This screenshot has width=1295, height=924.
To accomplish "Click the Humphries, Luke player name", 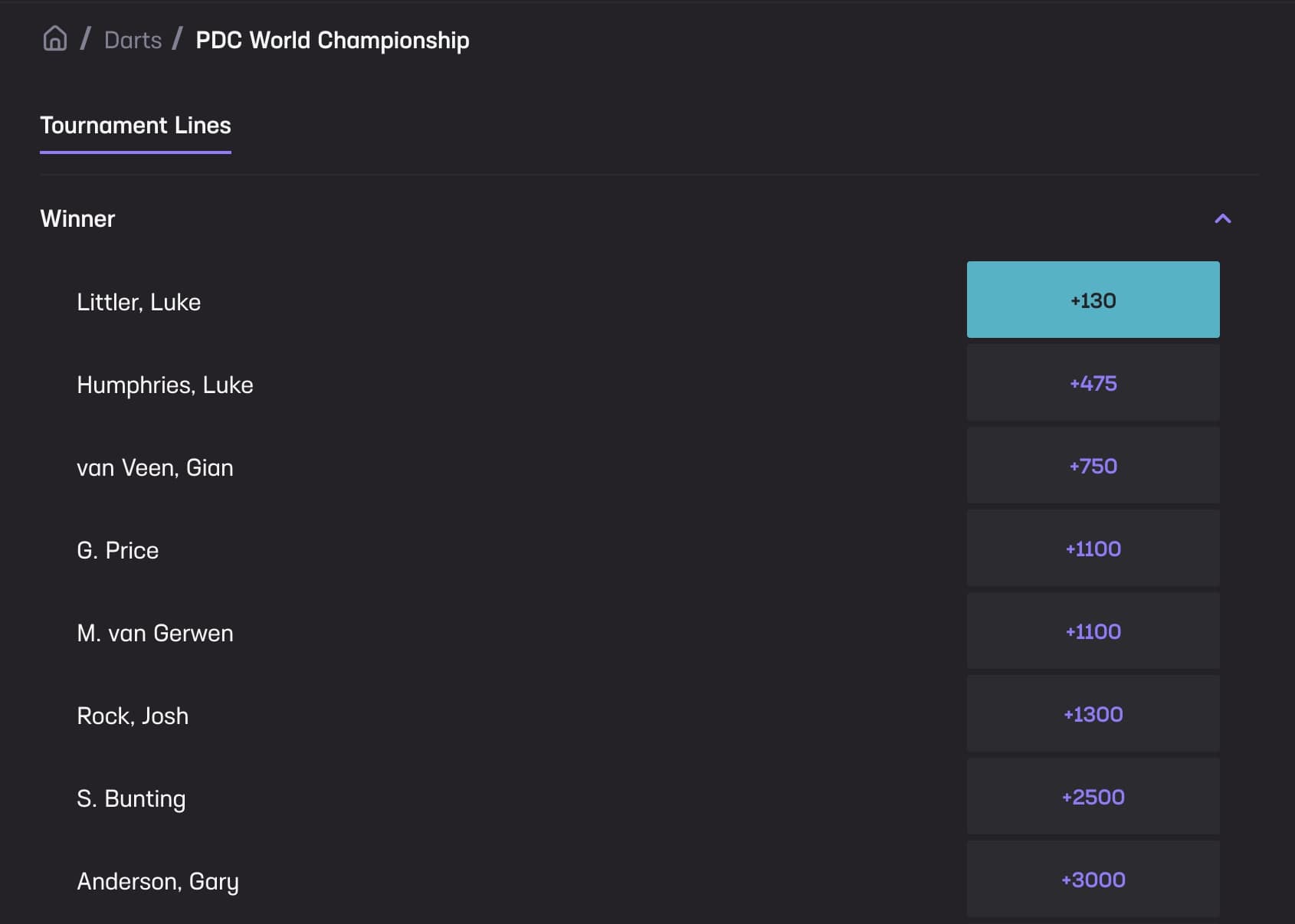I will (x=165, y=385).
